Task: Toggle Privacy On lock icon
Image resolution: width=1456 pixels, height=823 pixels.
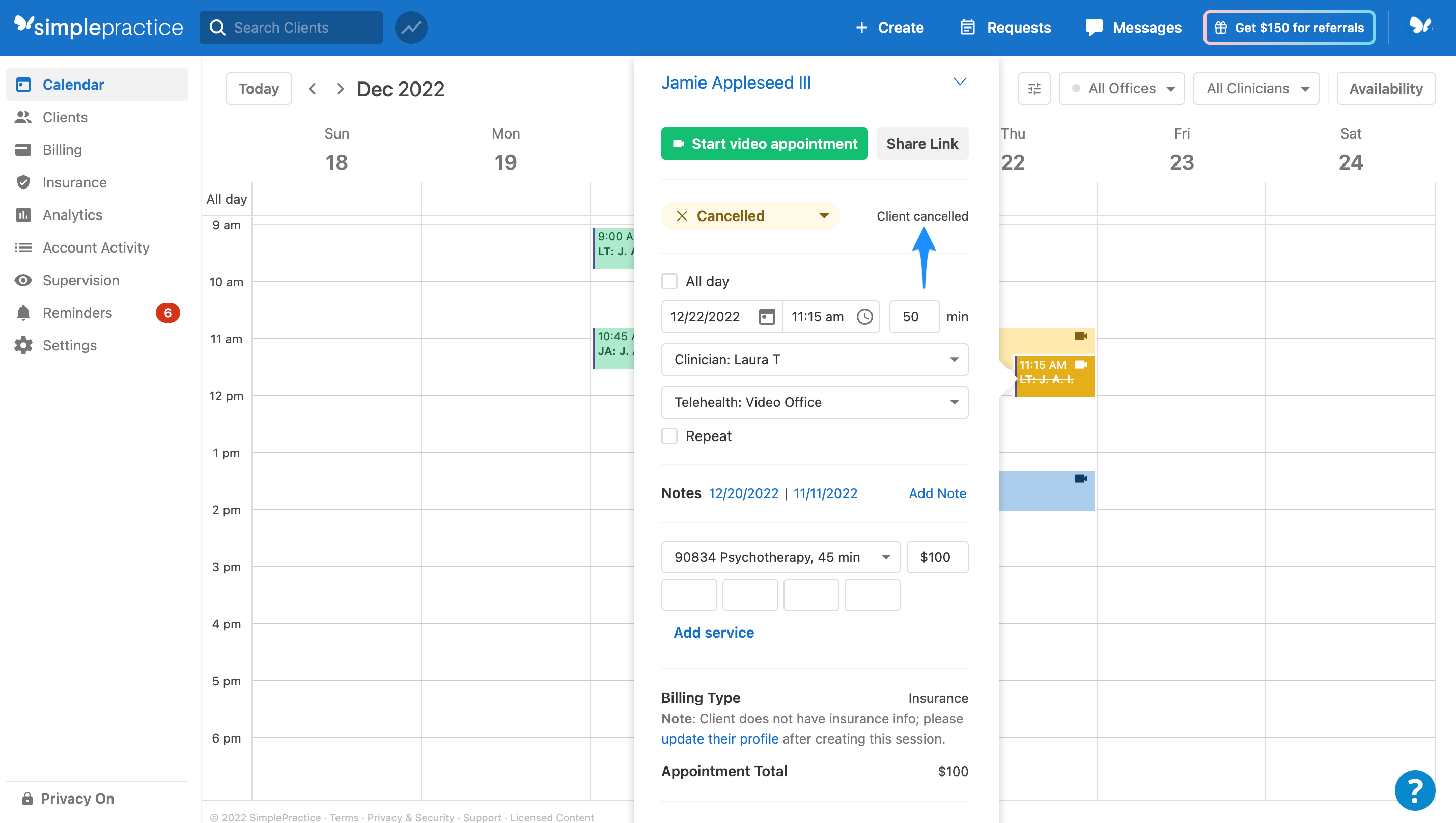Action: click(x=28, y=798)
